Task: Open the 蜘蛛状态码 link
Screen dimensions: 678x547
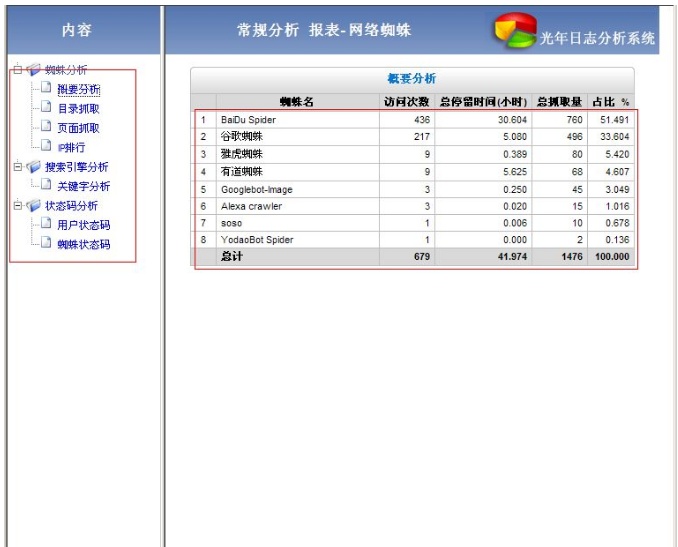Action: (83, 245)
